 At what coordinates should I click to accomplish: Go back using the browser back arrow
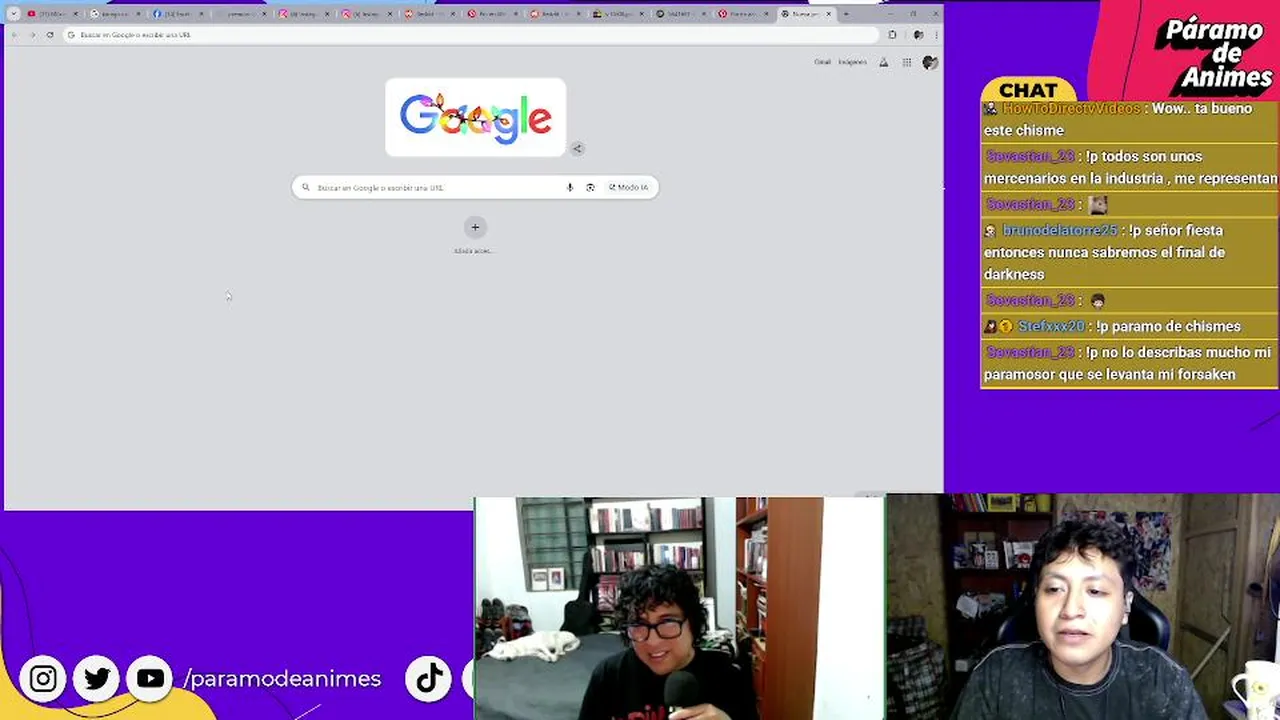[14, 35]
